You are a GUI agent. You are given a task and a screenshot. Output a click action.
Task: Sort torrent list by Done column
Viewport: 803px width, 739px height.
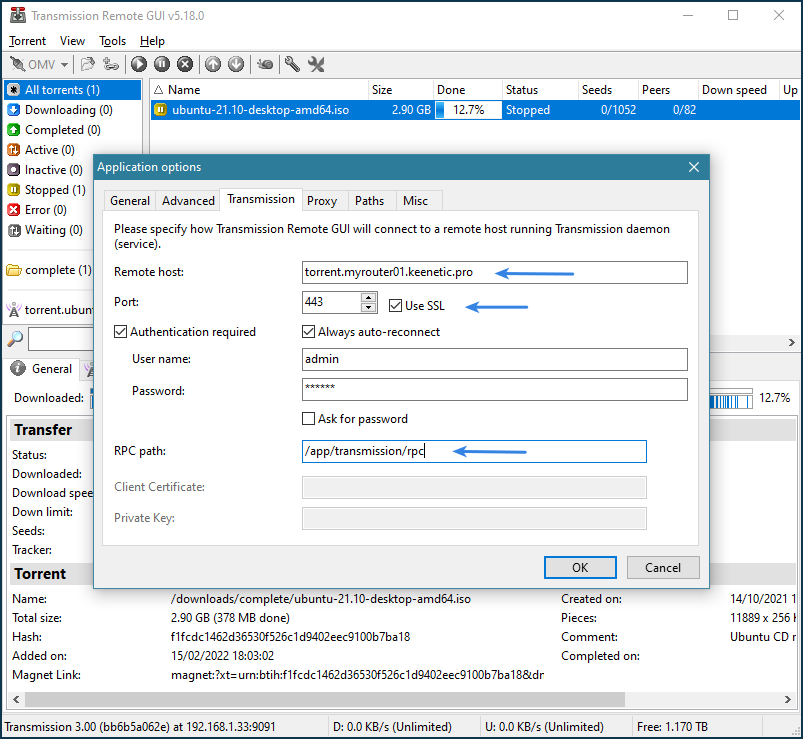point(468,90)
